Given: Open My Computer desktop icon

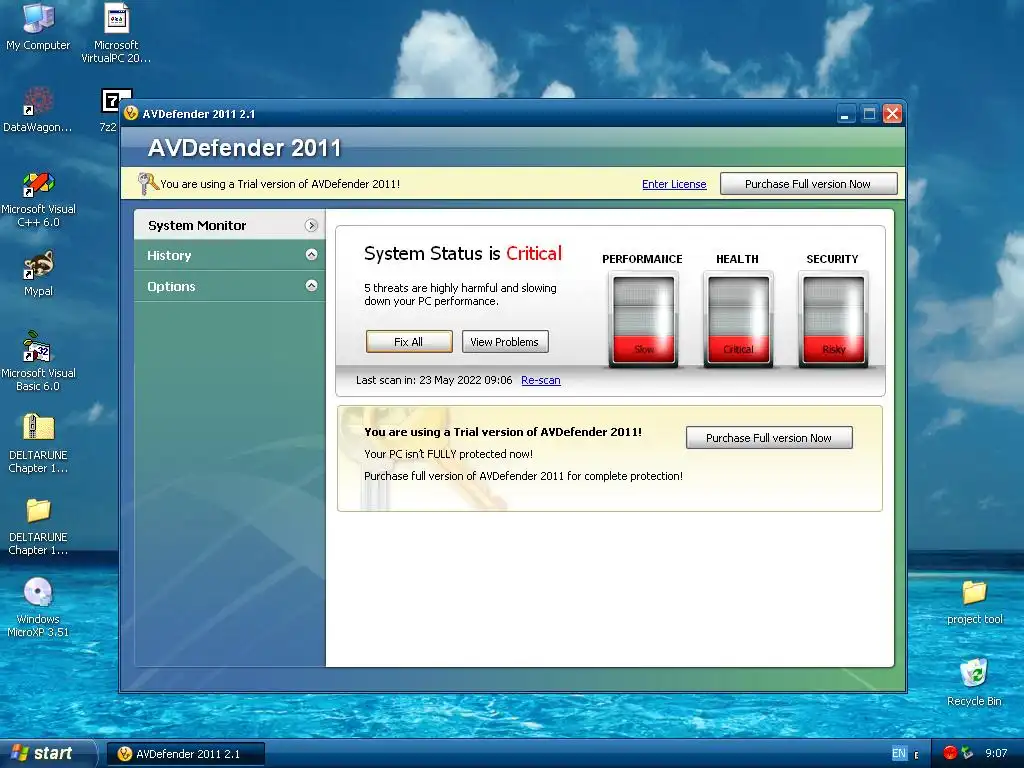Looking at the screenshot, I should point(38,26).
